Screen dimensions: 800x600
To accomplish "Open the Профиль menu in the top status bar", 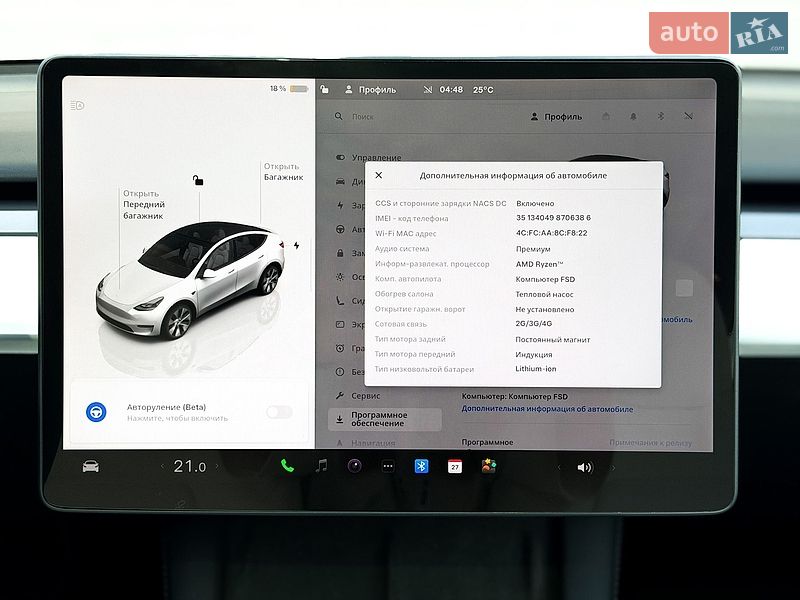I will click(371, 90).
